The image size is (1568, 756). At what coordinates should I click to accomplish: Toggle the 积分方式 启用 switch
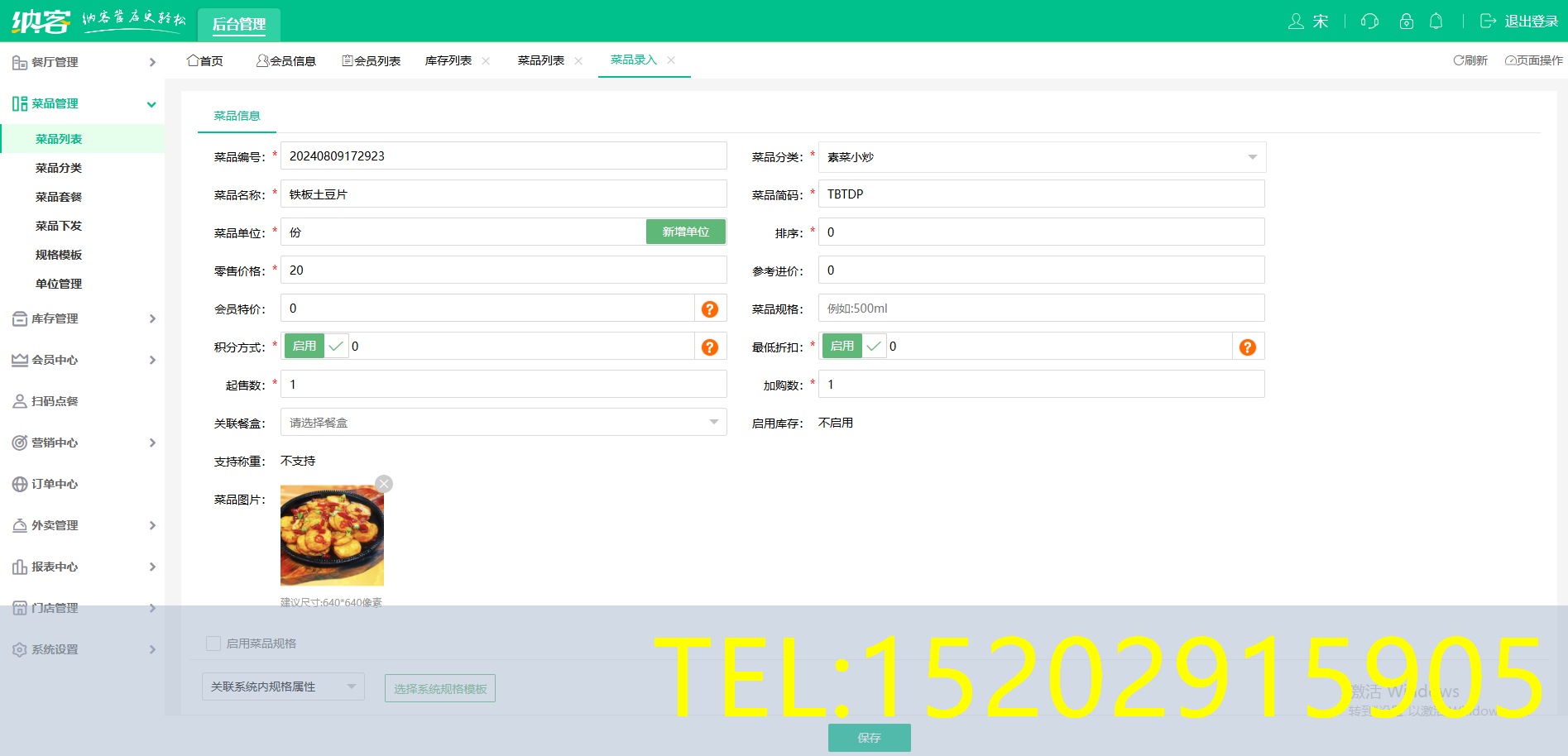click(304, 346)
